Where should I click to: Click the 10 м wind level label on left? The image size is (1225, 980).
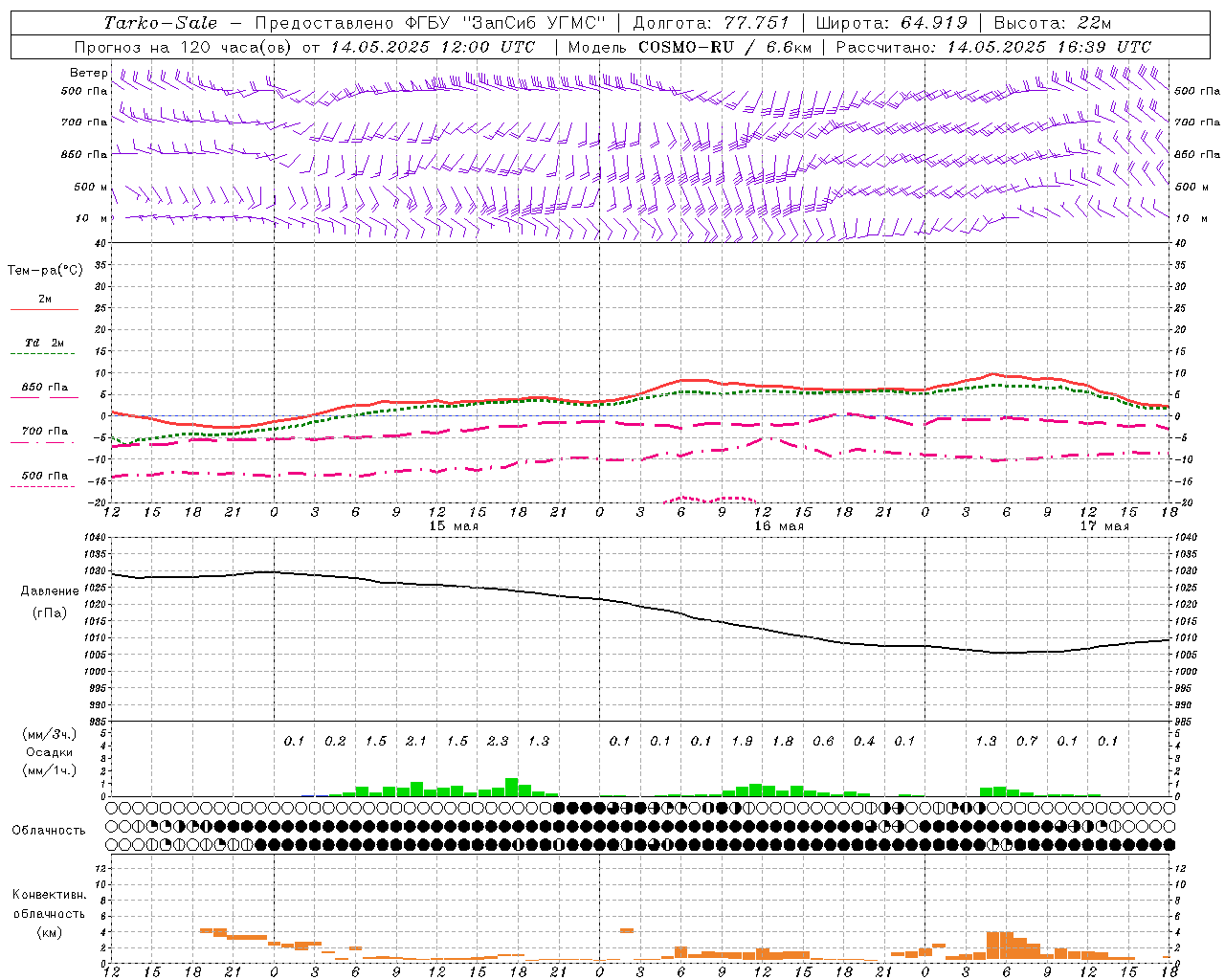92,218
